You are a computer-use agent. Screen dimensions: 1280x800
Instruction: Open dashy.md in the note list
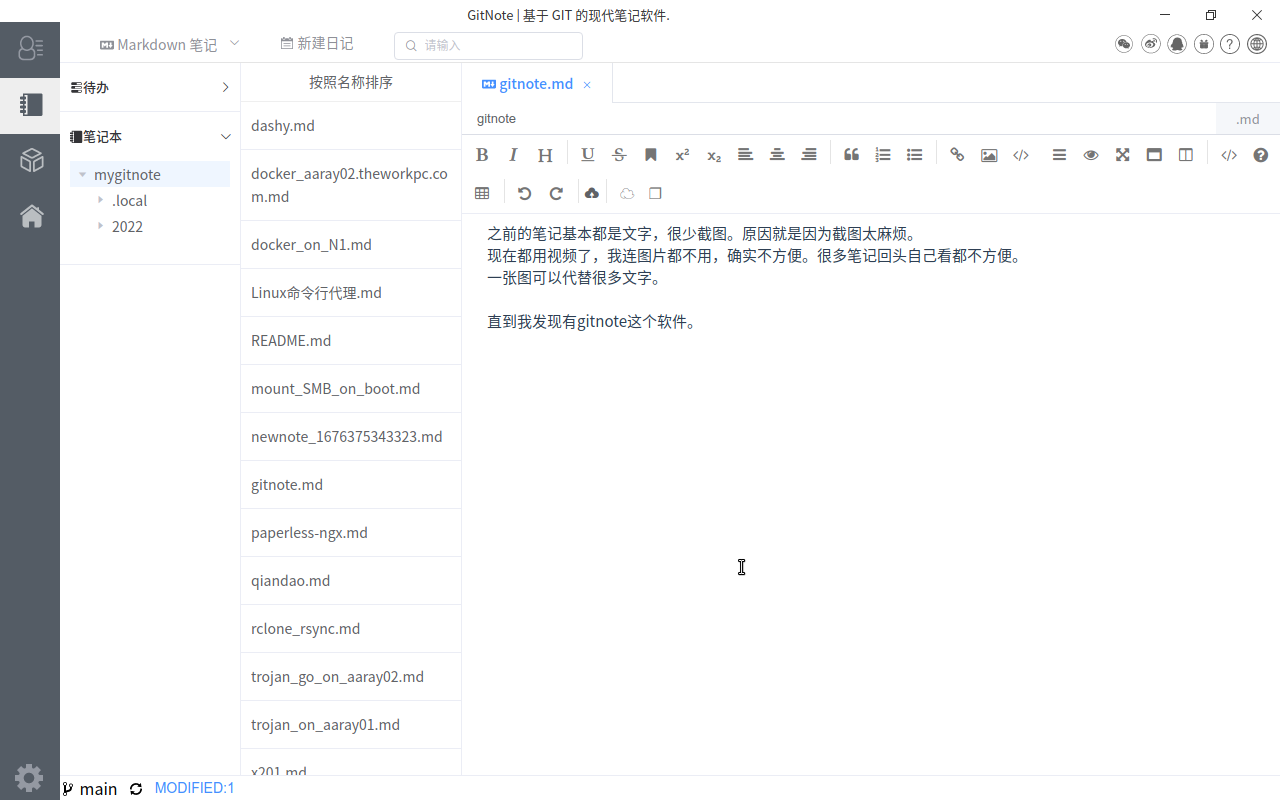[351, 126]
